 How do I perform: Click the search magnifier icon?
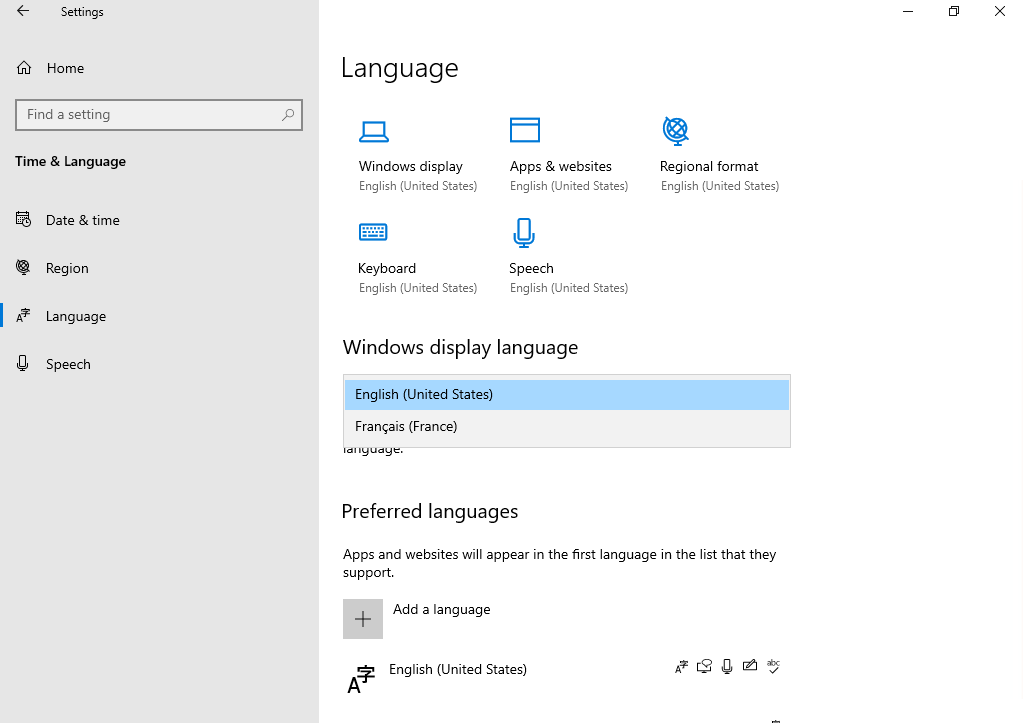[288, 115]
